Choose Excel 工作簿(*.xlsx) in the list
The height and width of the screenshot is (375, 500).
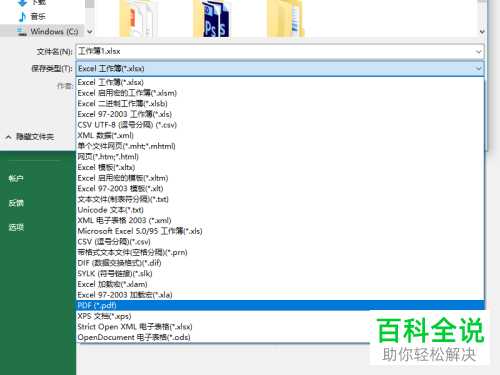[280, 82]
